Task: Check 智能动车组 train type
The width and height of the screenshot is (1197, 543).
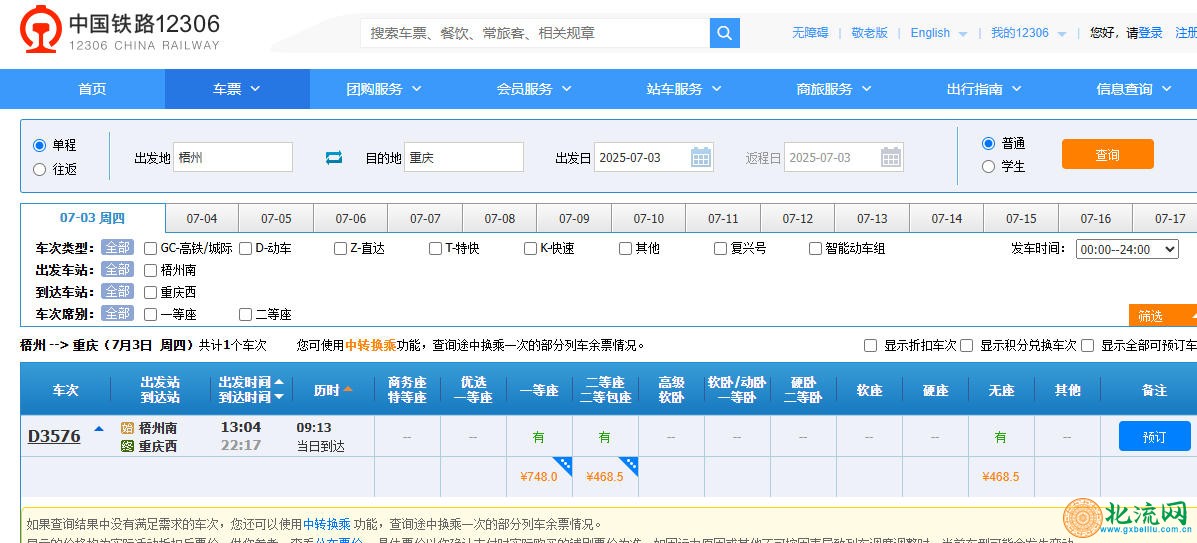Action: (x=815, y=248)
